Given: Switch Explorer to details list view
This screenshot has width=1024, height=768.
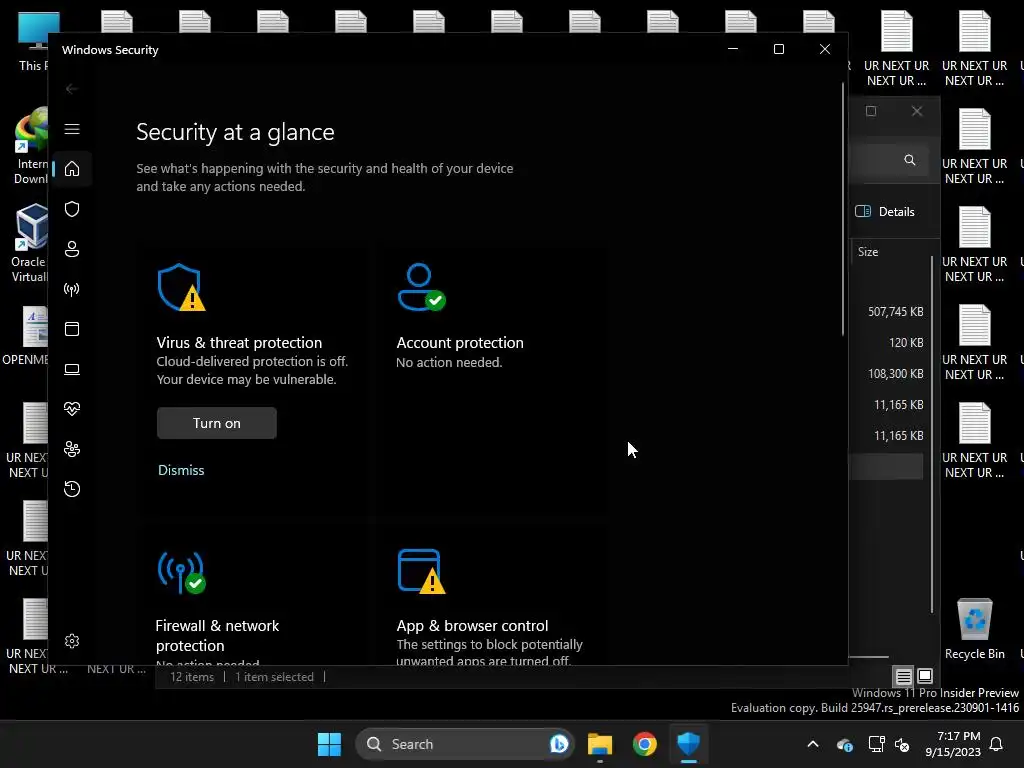Looking at the screenshot, I should [x=903, y=677].
